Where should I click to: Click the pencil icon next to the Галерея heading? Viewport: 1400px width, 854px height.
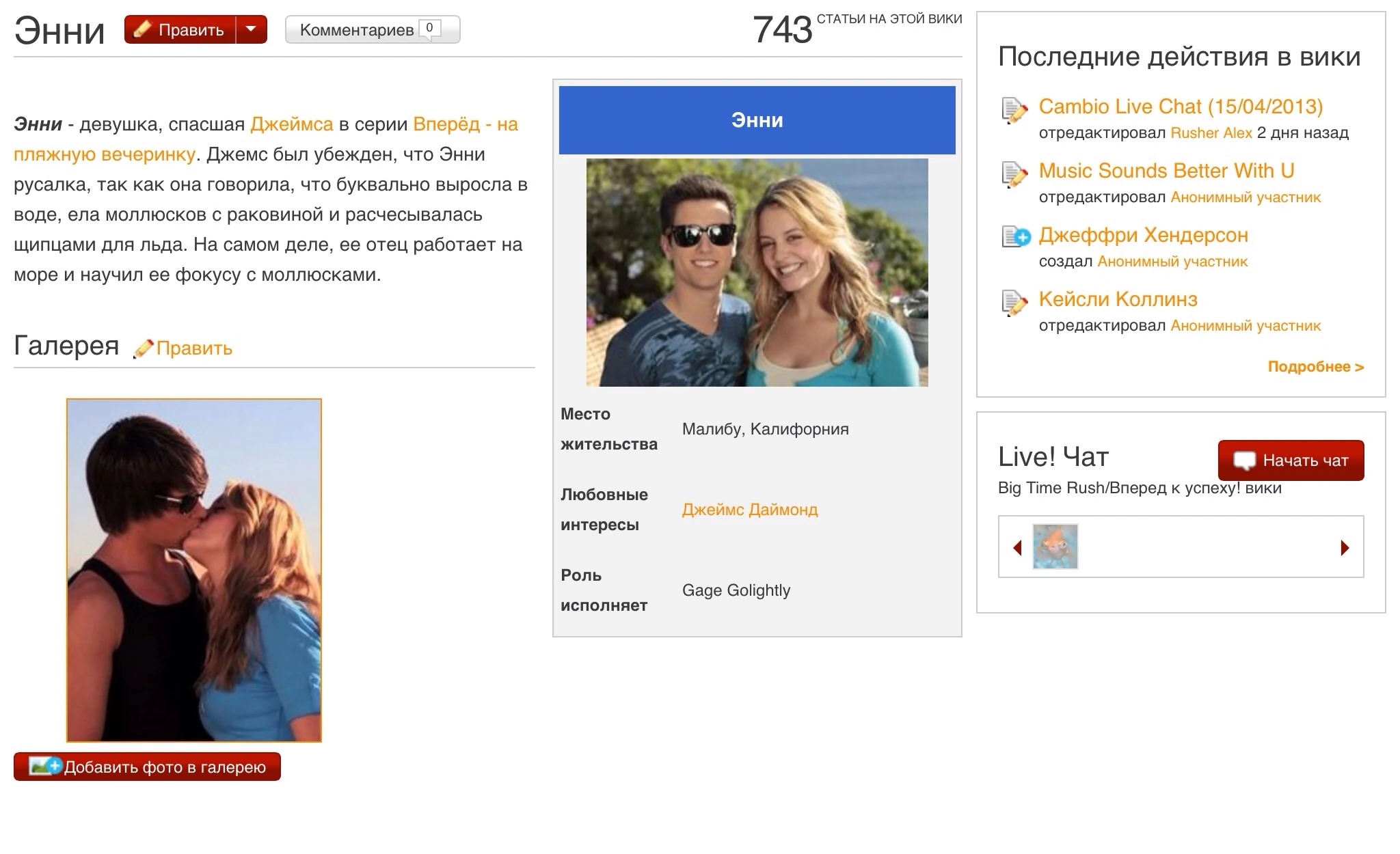(x=143, y=349)
